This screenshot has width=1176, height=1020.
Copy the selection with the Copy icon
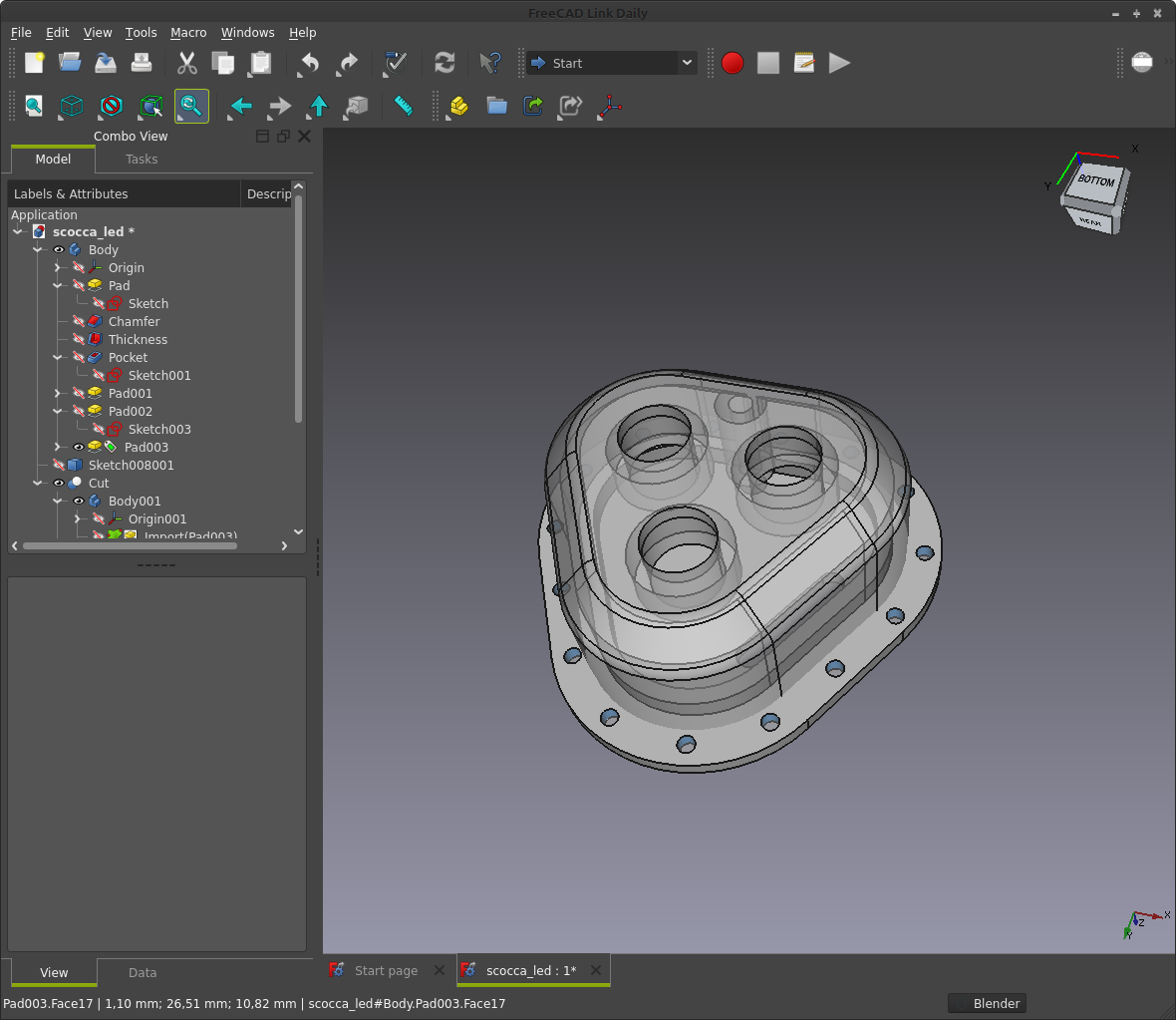pyautogui.click(x=223, y=63)
